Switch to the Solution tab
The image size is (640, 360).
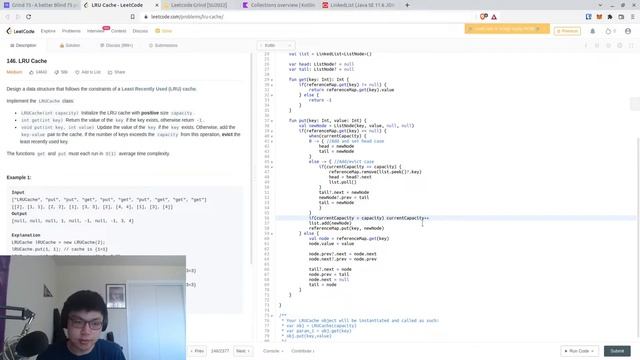(70, 45)
